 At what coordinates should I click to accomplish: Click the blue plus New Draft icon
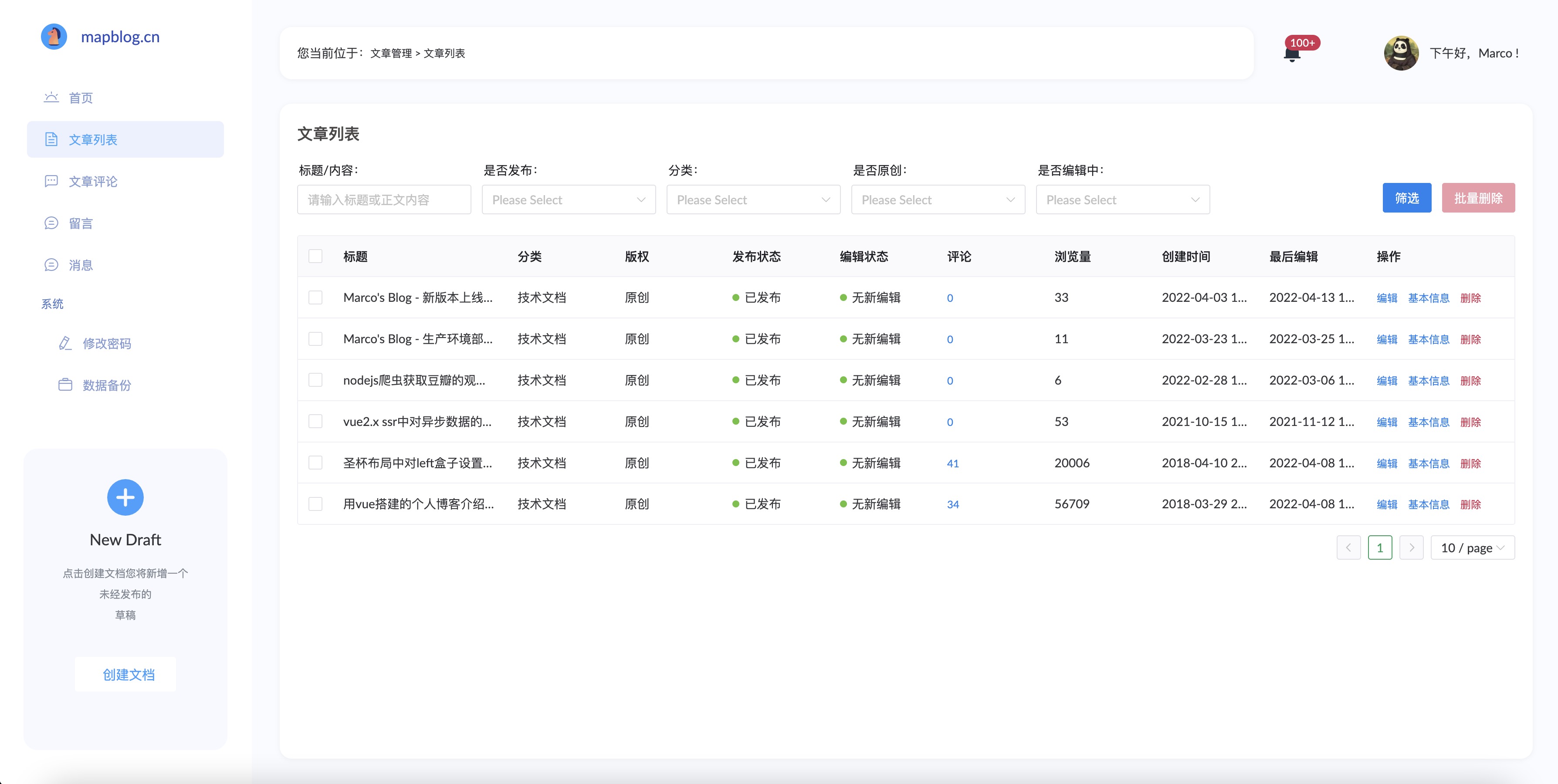tap(125, 497)
